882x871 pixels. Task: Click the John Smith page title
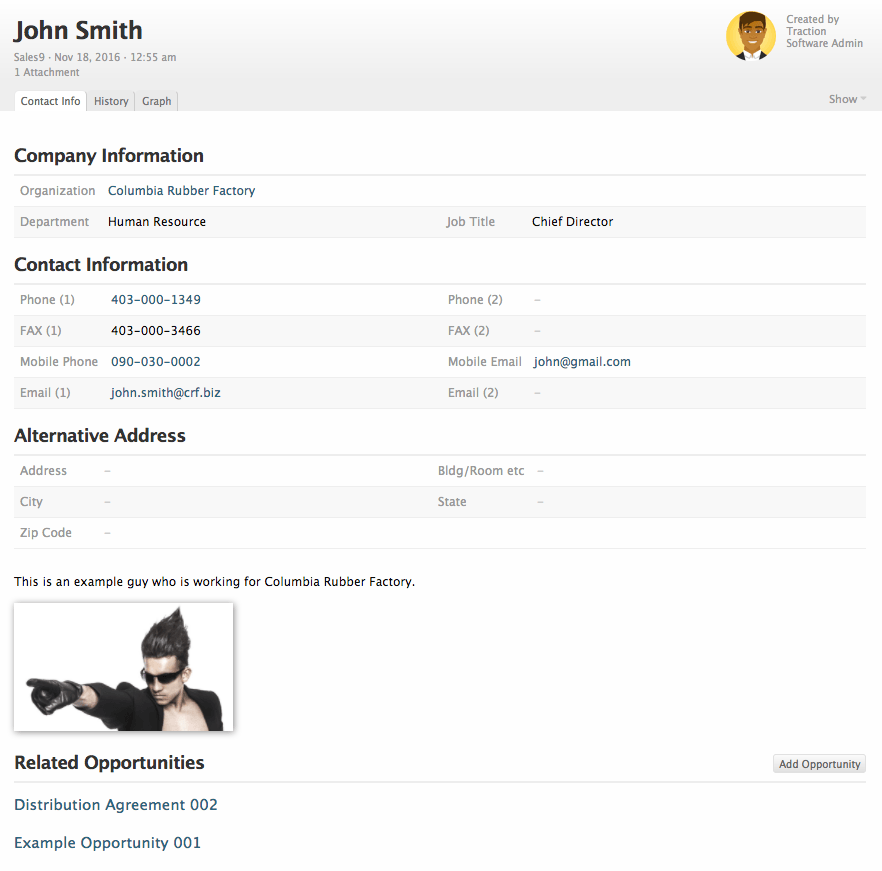(78, 30)
